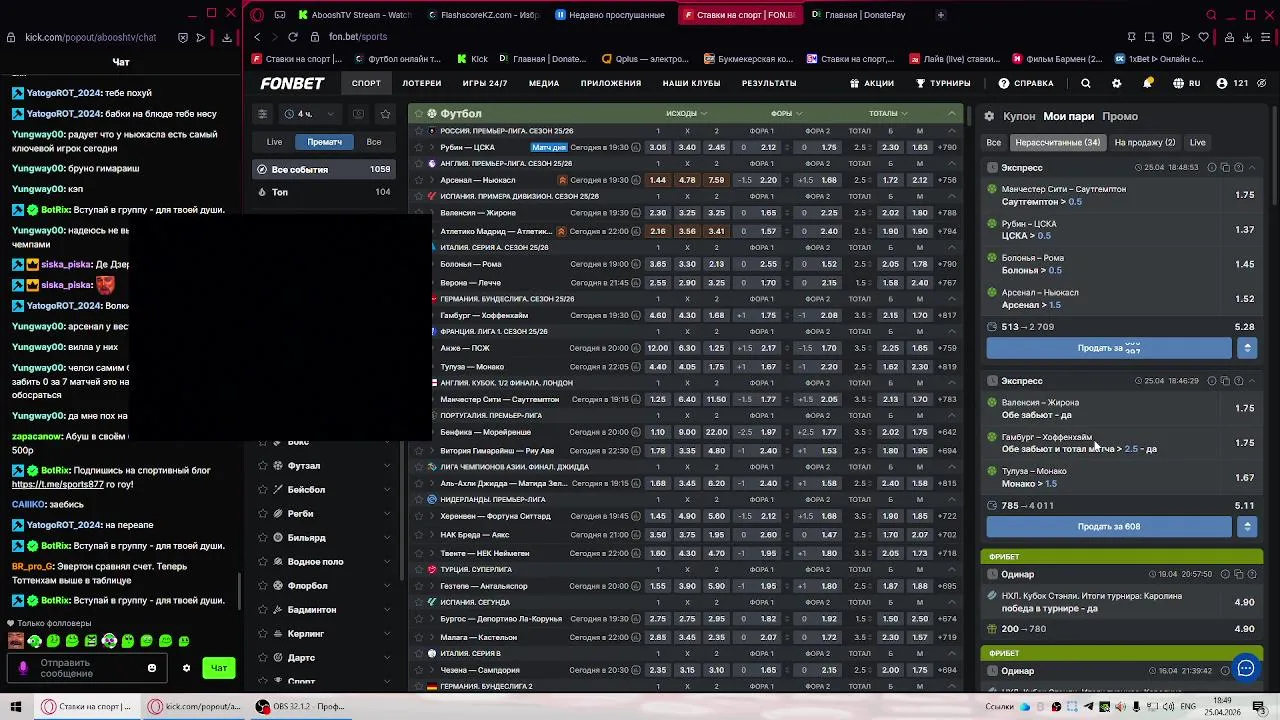Click the video broadcast filter icon

click(359, 114)
